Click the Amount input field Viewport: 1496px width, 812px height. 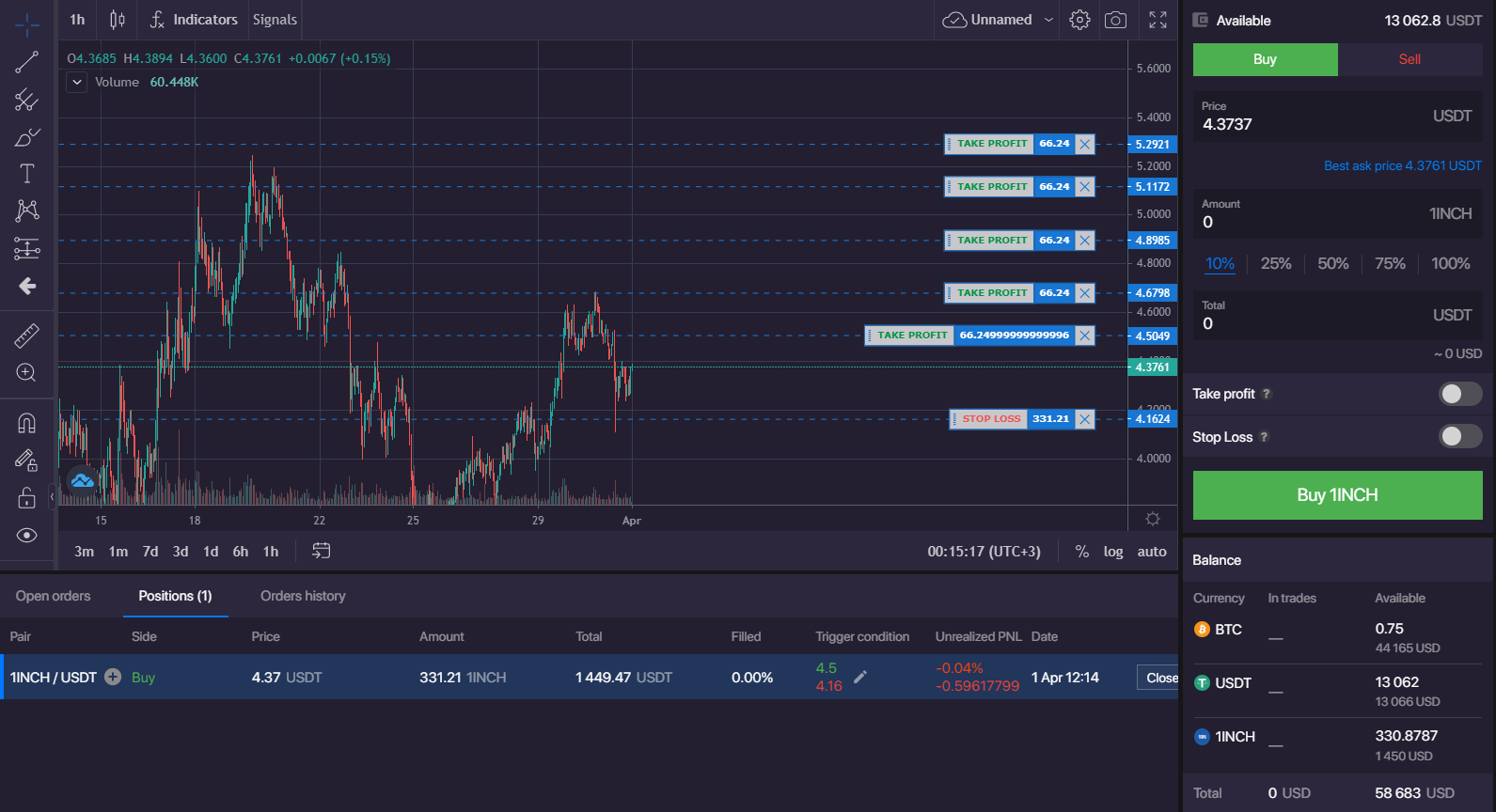coord(1338,214)
